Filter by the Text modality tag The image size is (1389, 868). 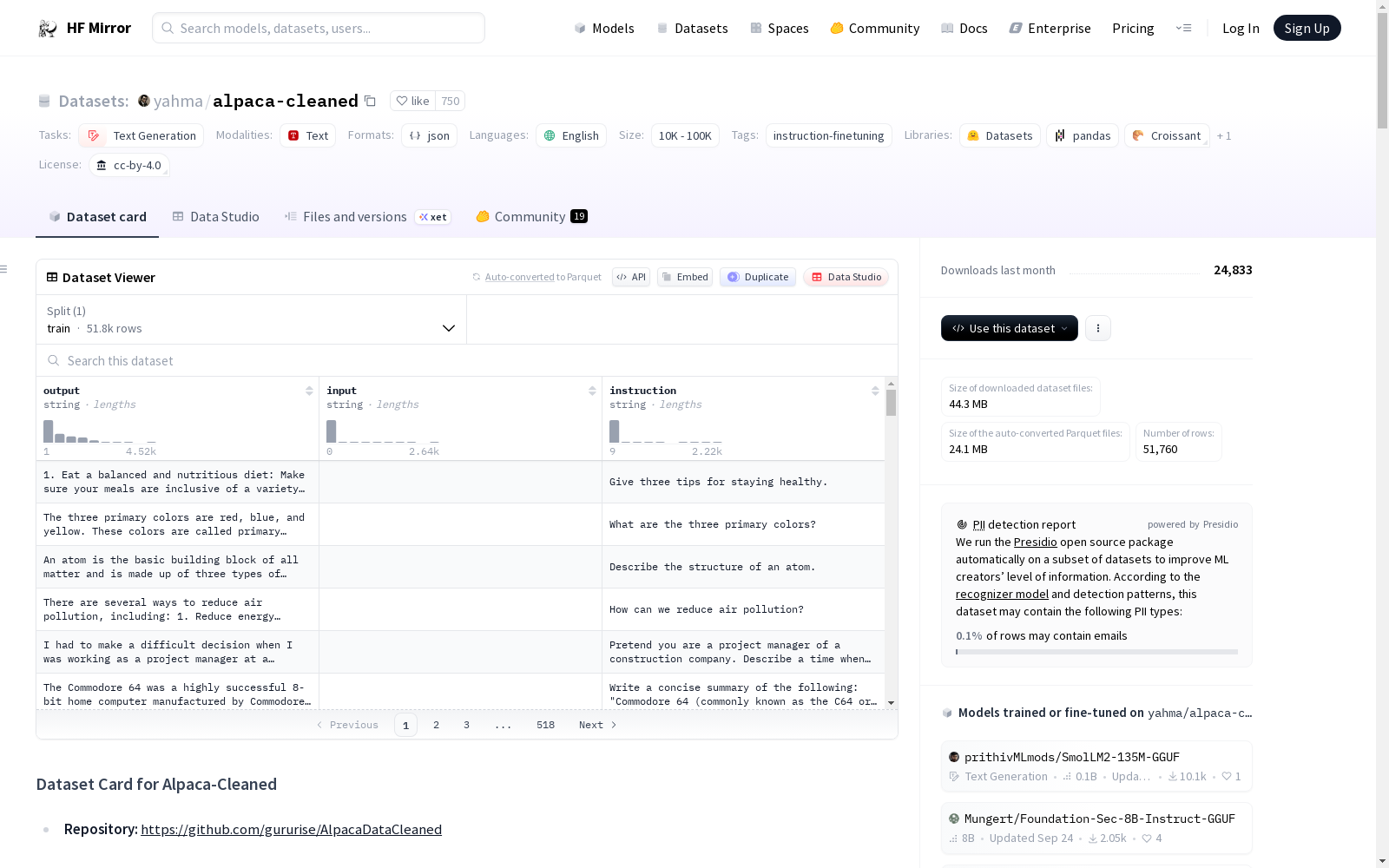(307, 135)
